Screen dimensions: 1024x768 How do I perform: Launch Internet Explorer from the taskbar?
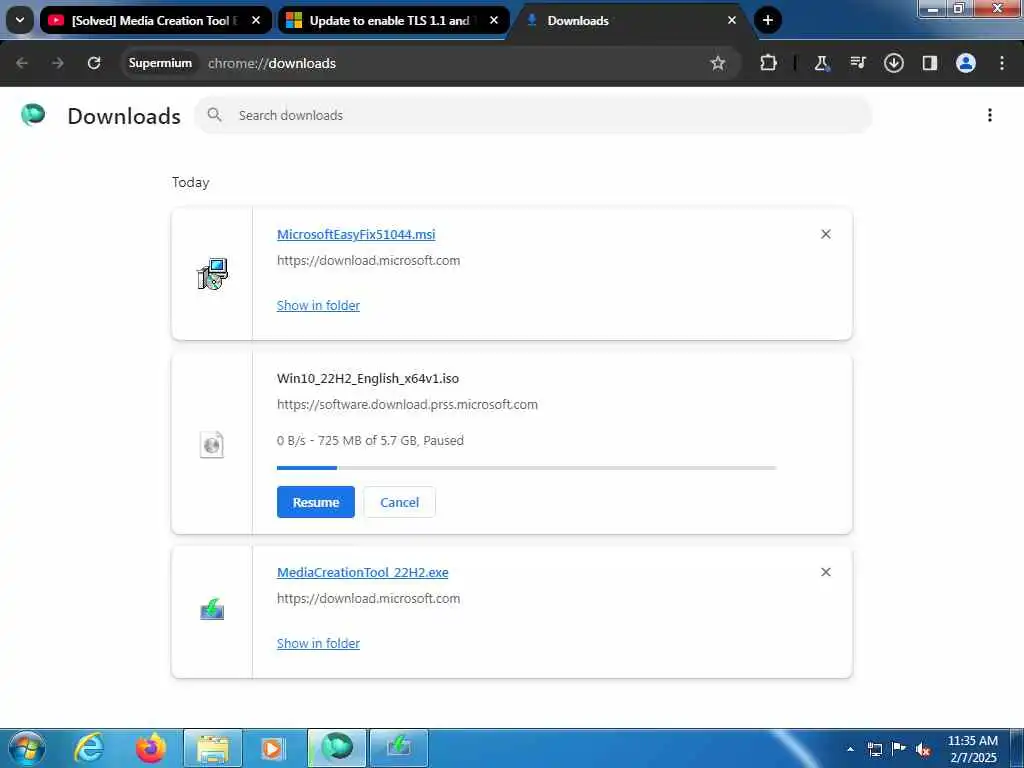pos(89,748)
